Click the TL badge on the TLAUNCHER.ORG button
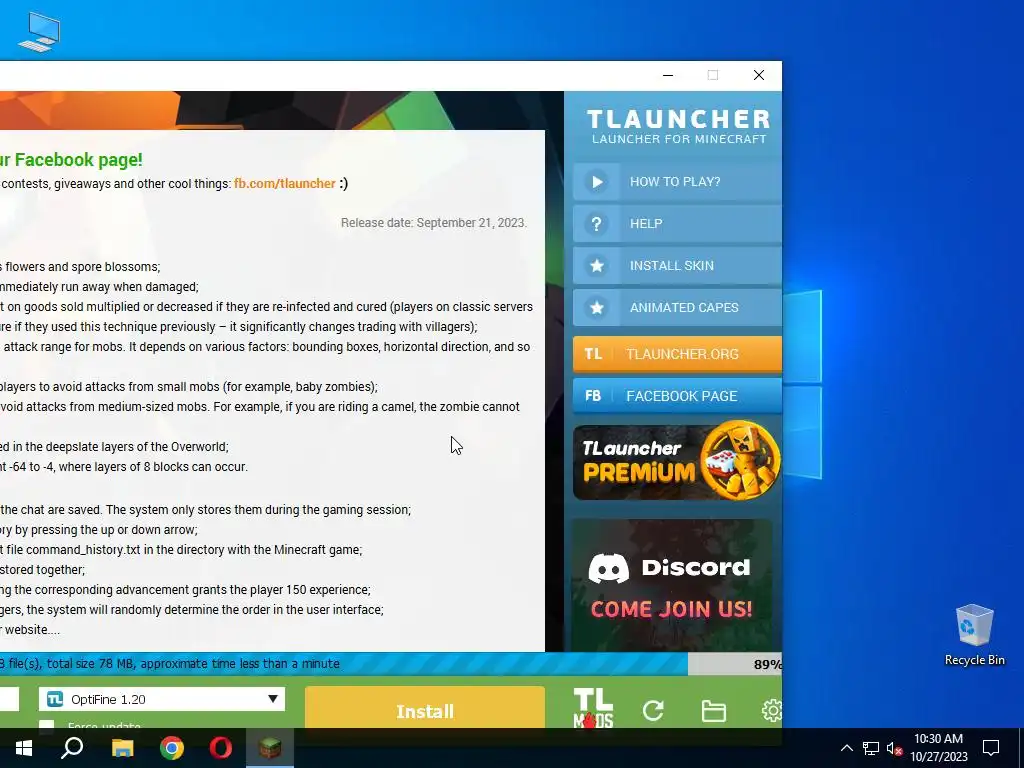The width and height of the screenshot is (1024, 768). click(593, 354)
